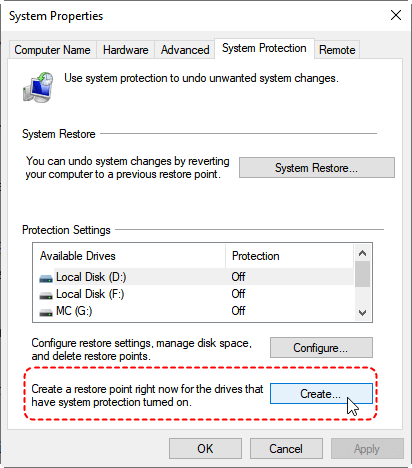Click the drives list scroll-up arrow
The height and width of the screenshot is (468, 412).
pos(362,253)
